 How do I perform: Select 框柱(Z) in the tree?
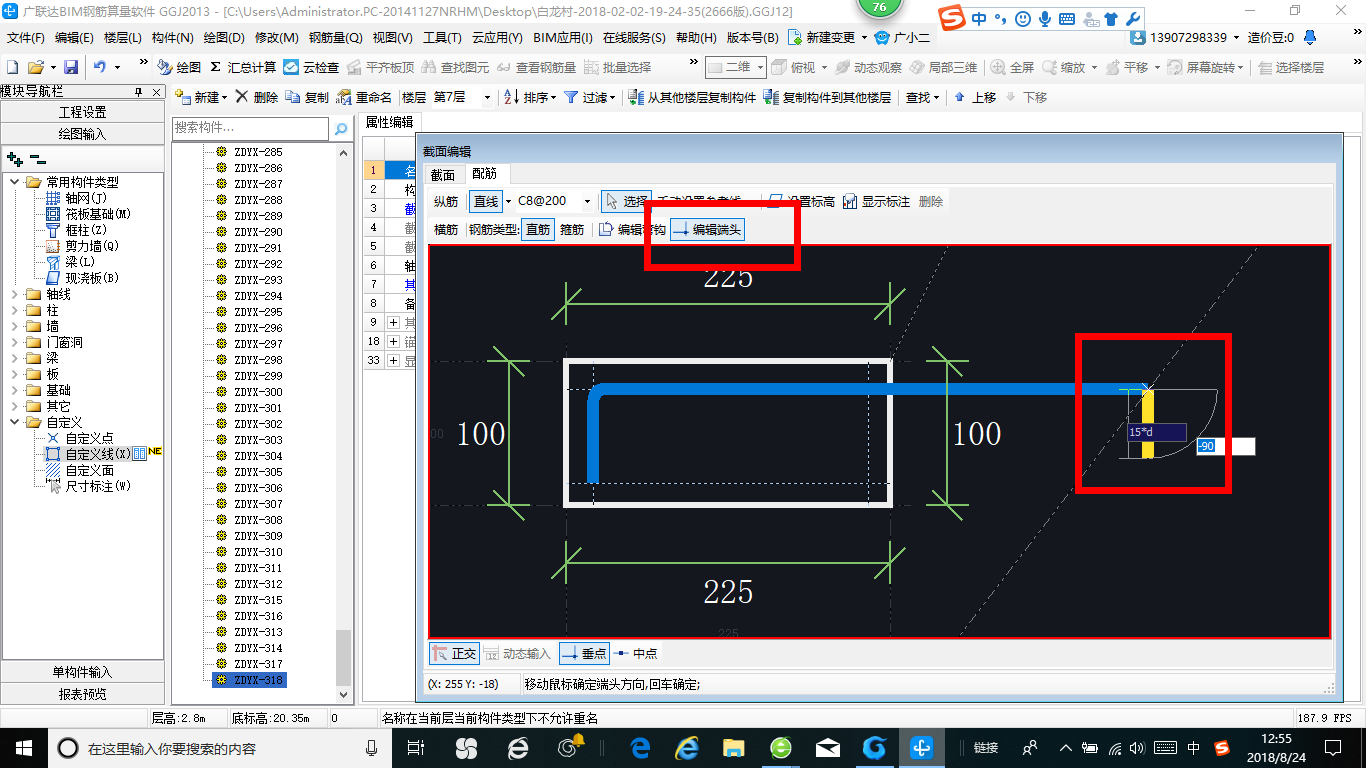point(76,230)
